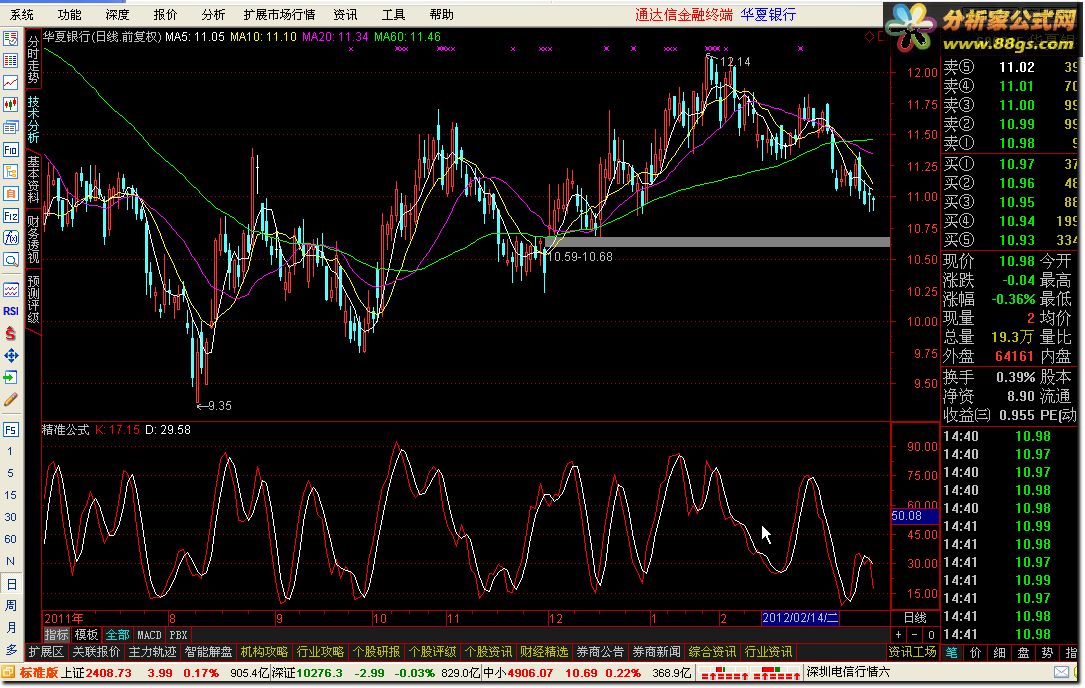
Task: Click the magnifier stock search icon
Action: click(10, 260)
